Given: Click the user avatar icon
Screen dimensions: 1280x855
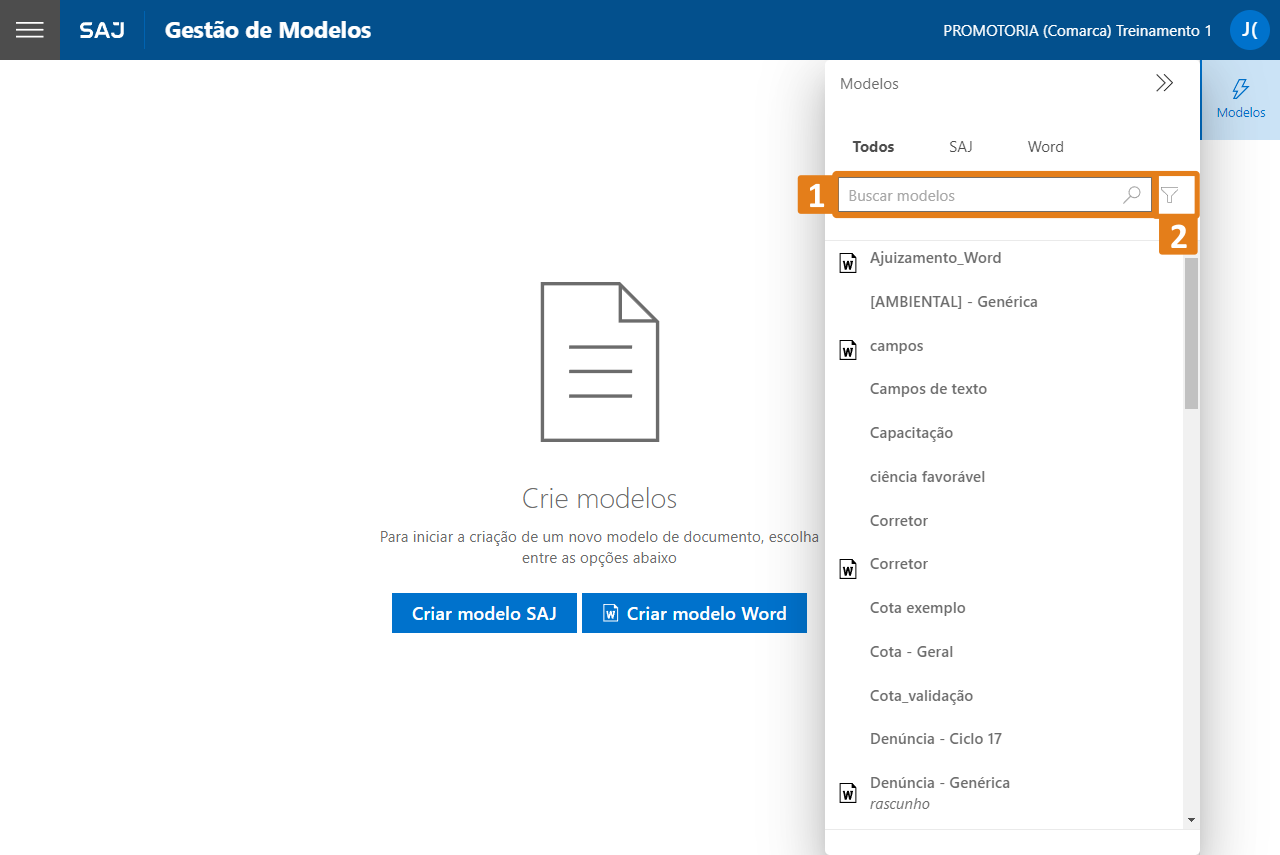Looking at the screenshot, I should [1249, 30].
